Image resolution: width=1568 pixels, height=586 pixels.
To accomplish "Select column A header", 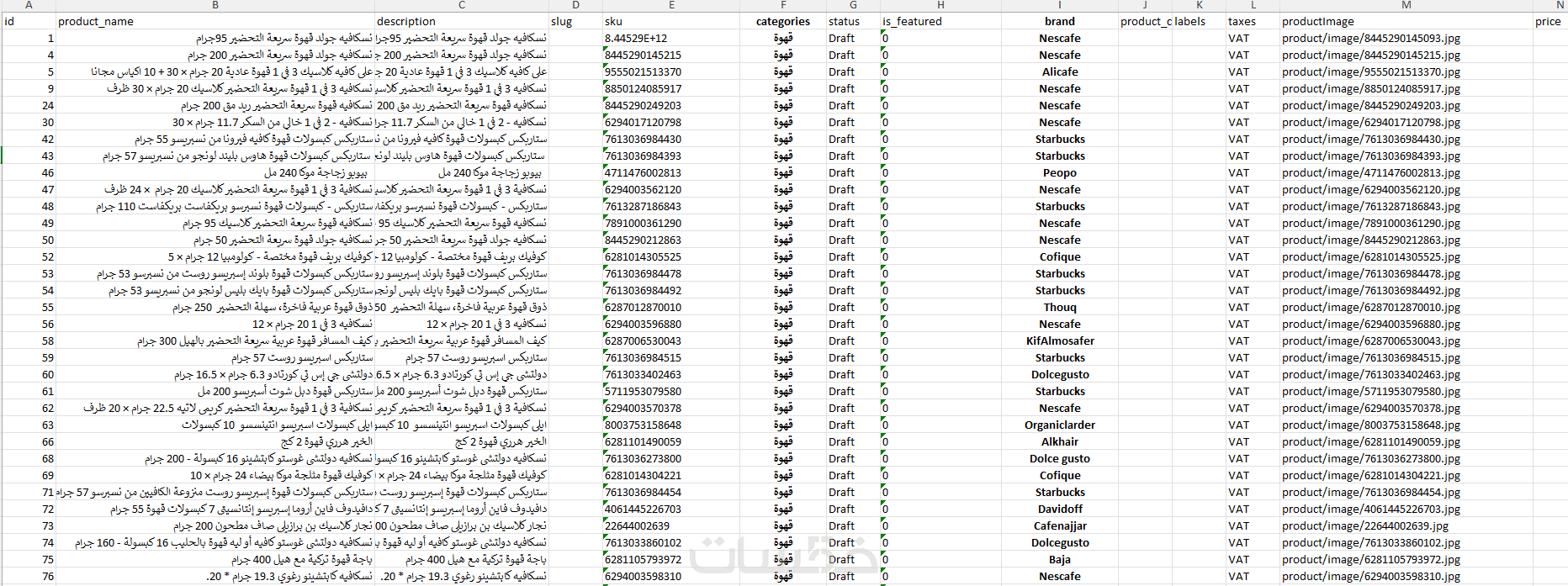I will pos(29,5).
